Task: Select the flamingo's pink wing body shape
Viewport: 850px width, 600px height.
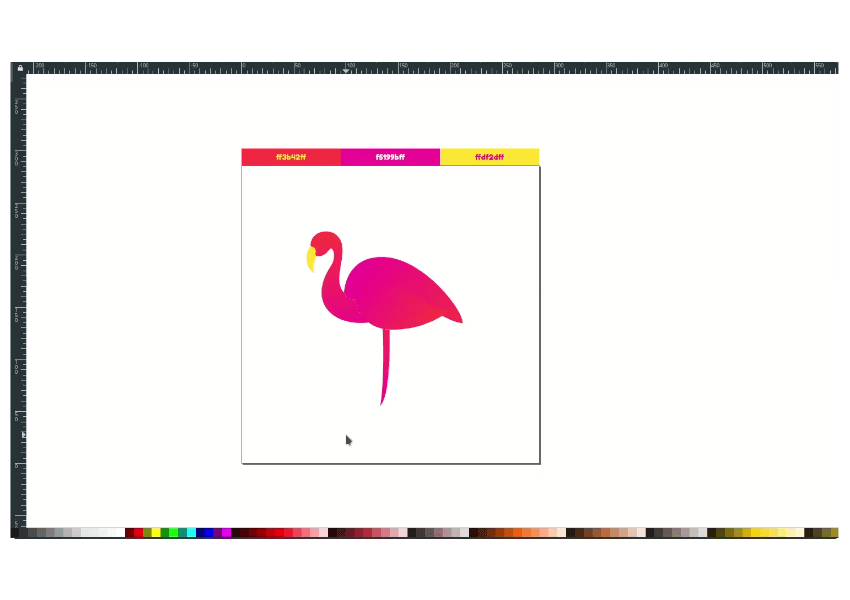Action: [404, 295]
